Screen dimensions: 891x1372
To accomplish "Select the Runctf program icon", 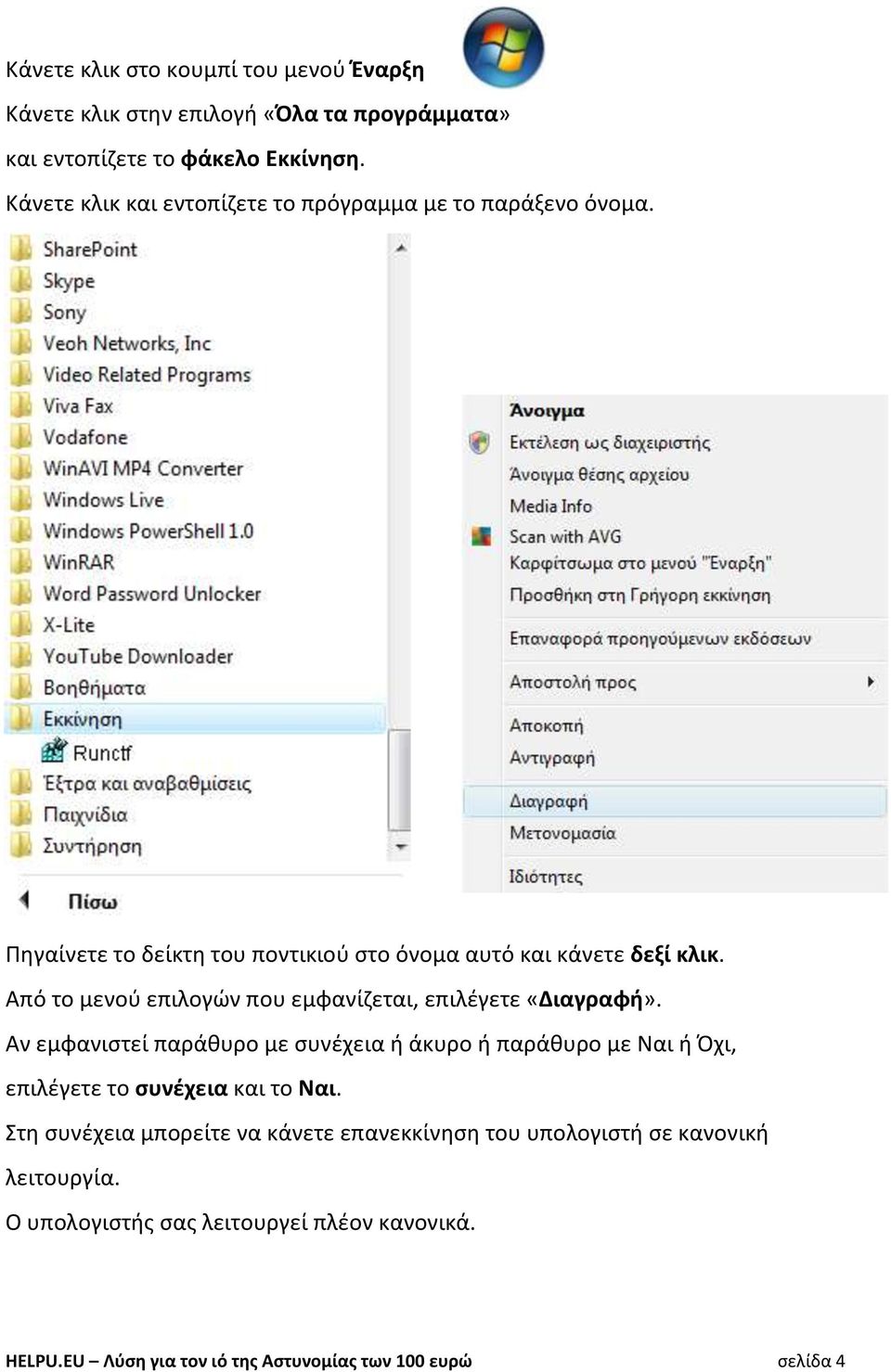I will tap(55, 750).
